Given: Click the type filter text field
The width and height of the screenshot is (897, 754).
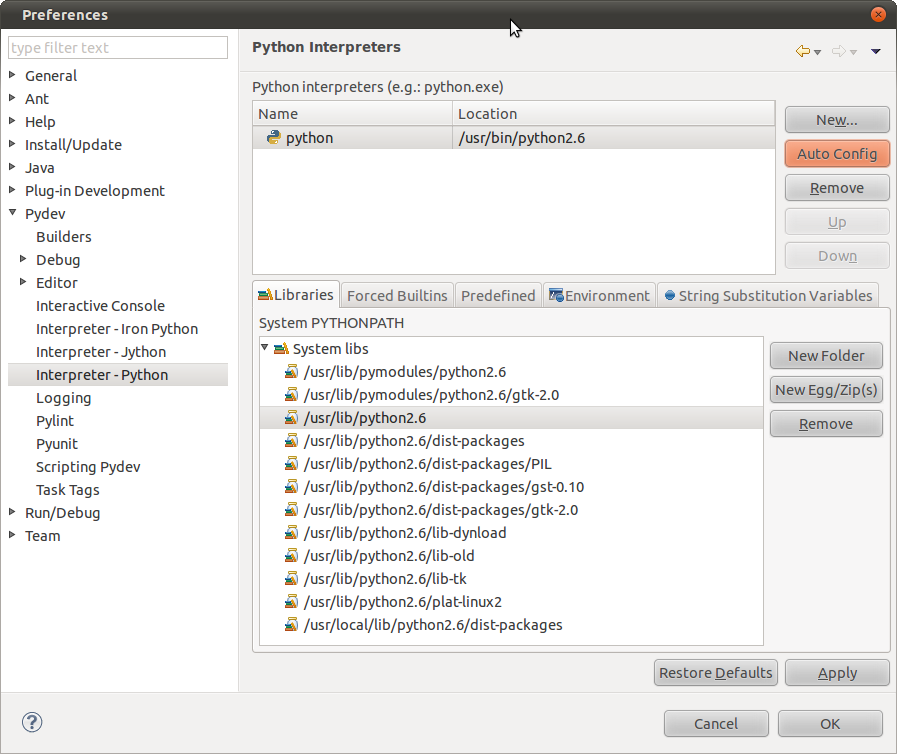Looking at the screenshot, I should coord(117,47).
